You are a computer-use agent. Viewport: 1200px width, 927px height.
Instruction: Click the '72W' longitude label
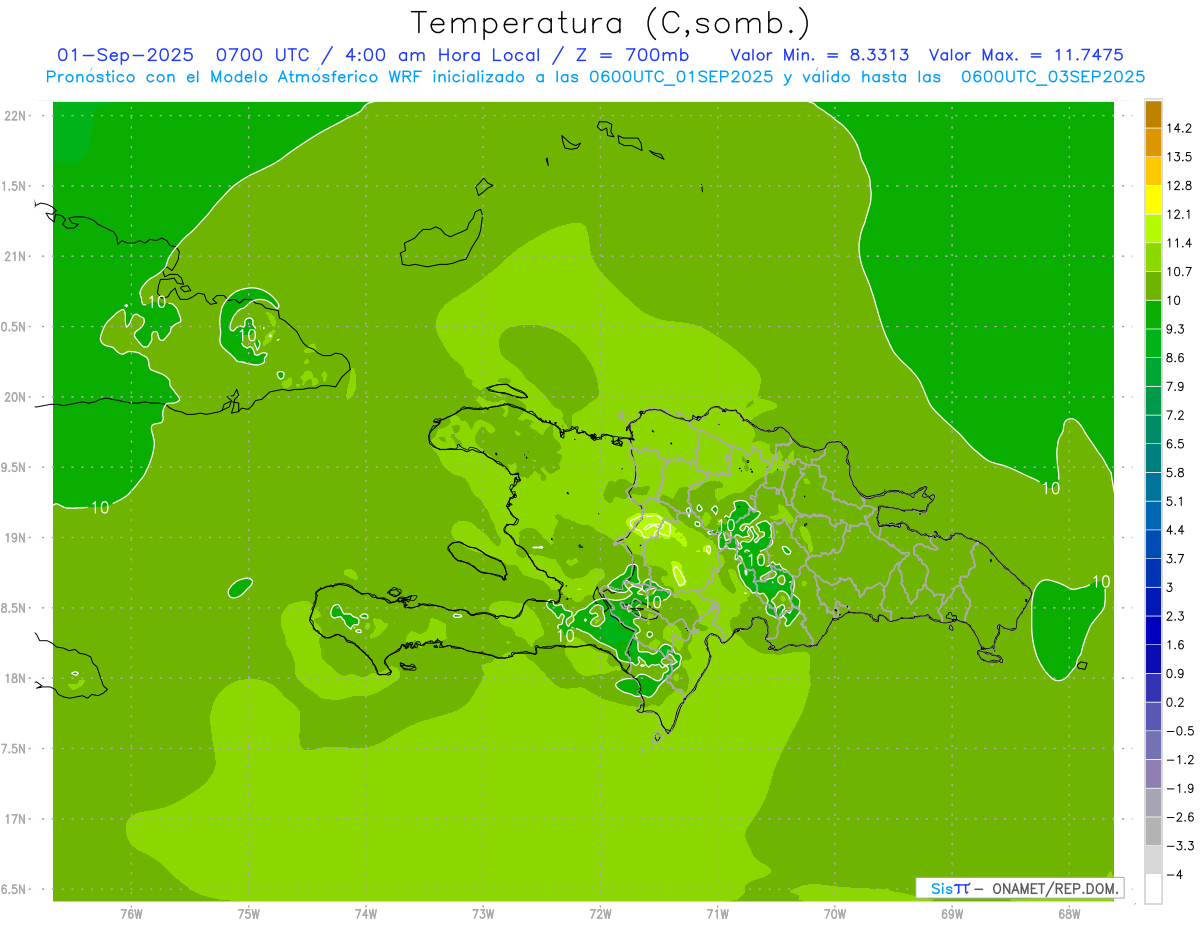600,914
